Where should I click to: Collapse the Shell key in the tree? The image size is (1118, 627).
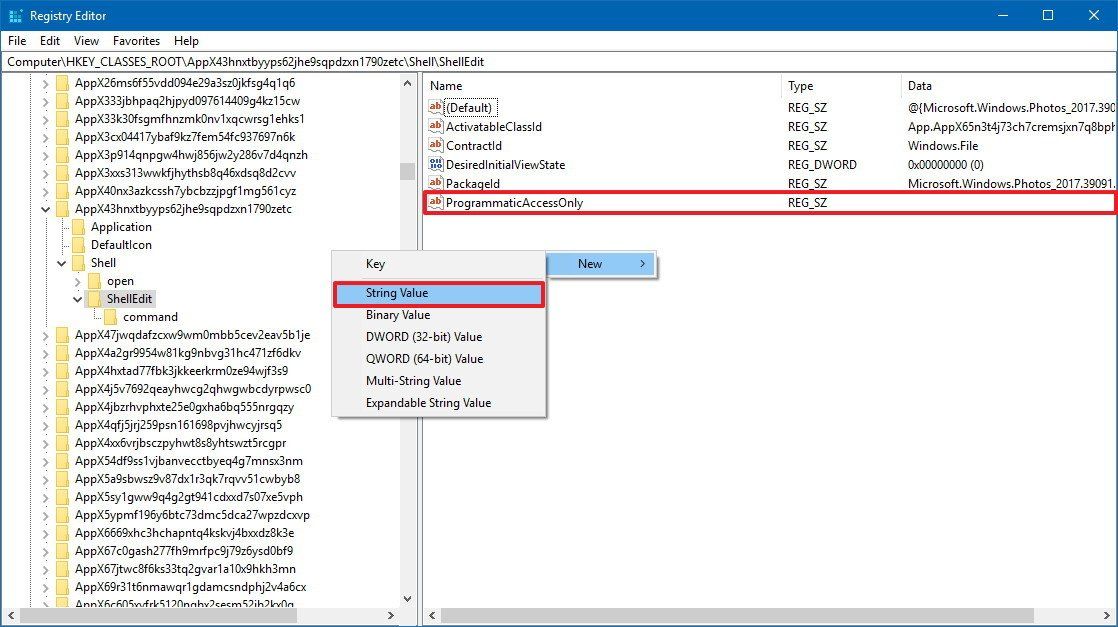[x=61, y=262]
